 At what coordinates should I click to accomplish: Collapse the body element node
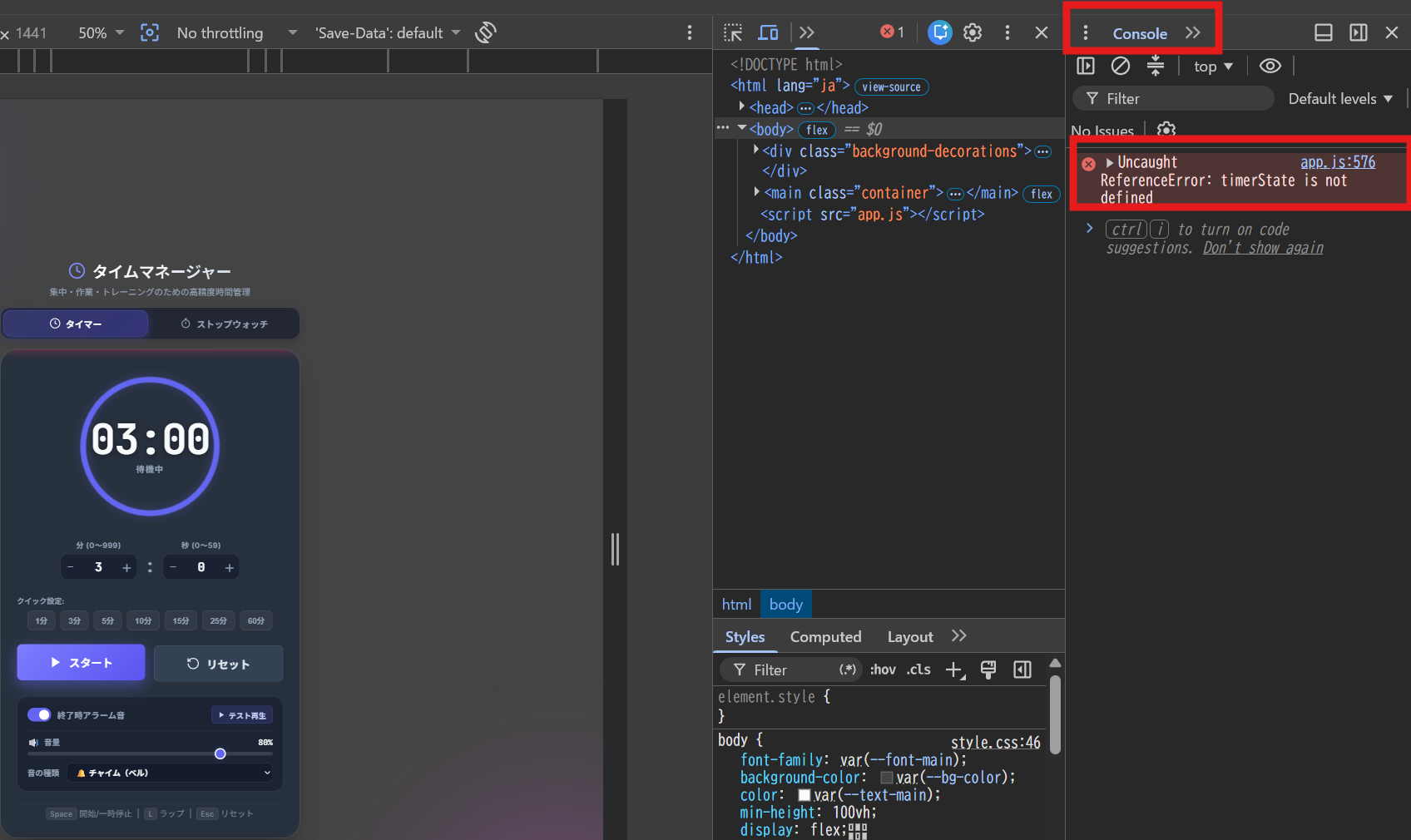[x=741, y=128]
